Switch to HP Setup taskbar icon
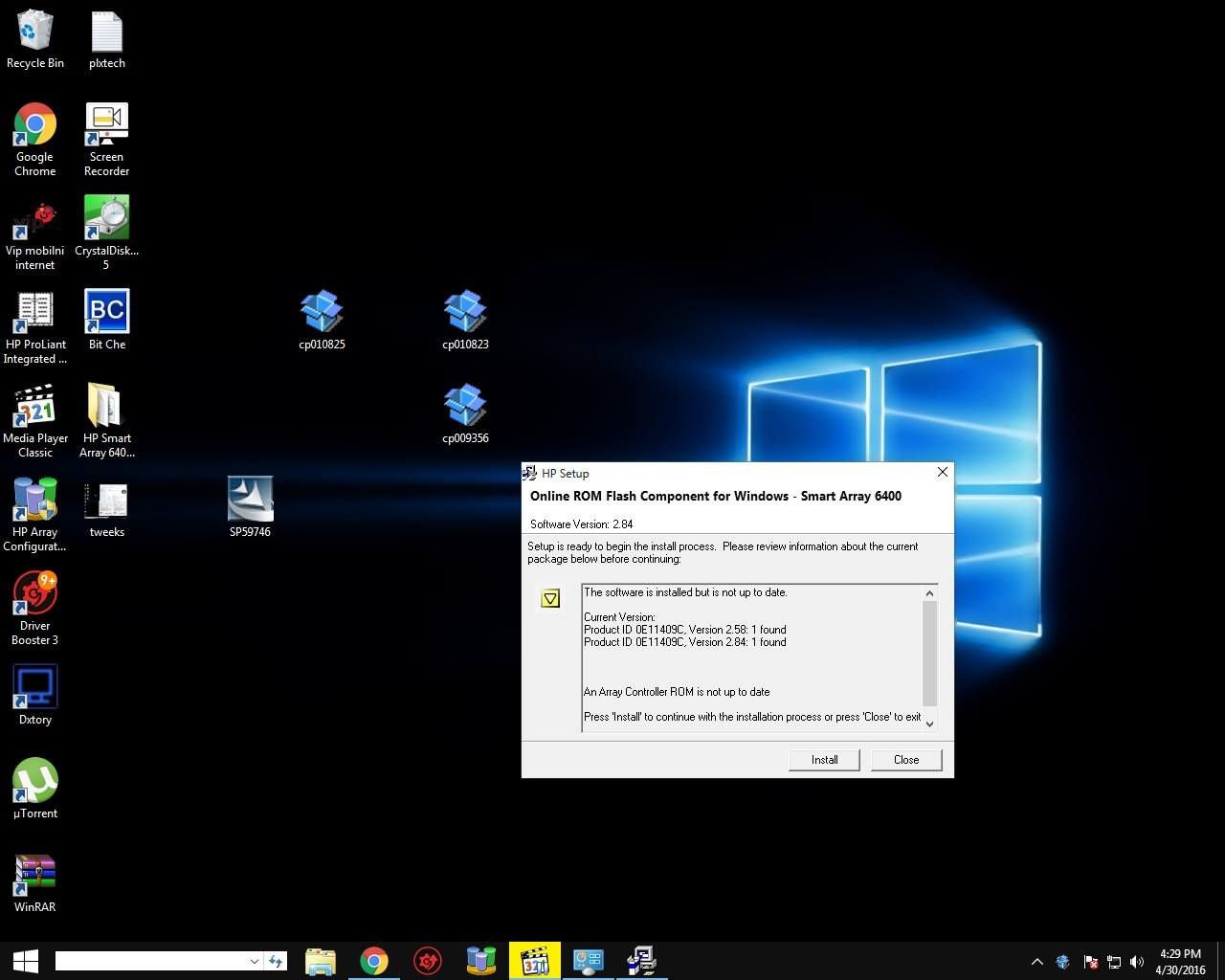 [x=642, y=961]
